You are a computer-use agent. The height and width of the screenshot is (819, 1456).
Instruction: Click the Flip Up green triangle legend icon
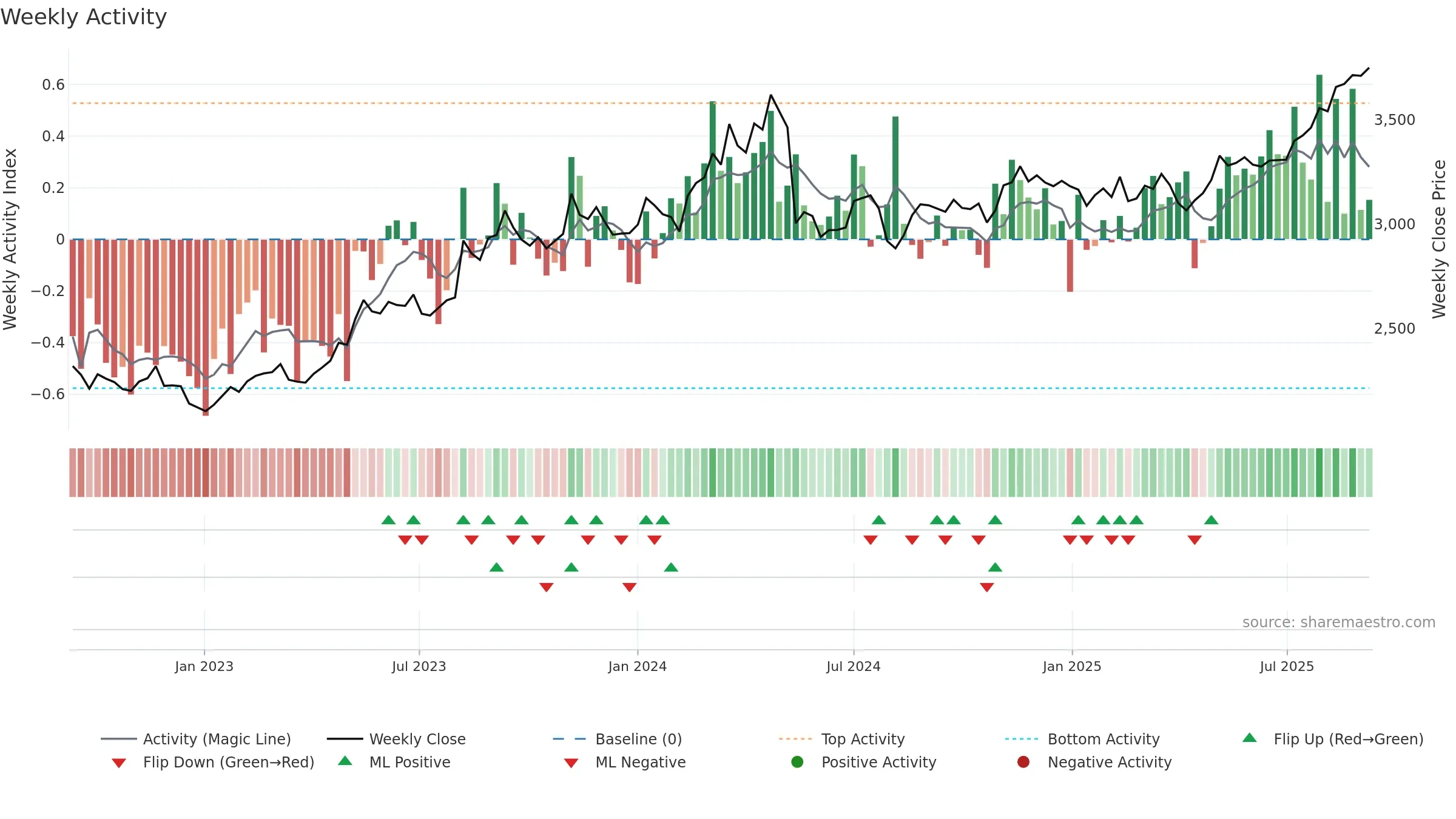point(1249,738)
